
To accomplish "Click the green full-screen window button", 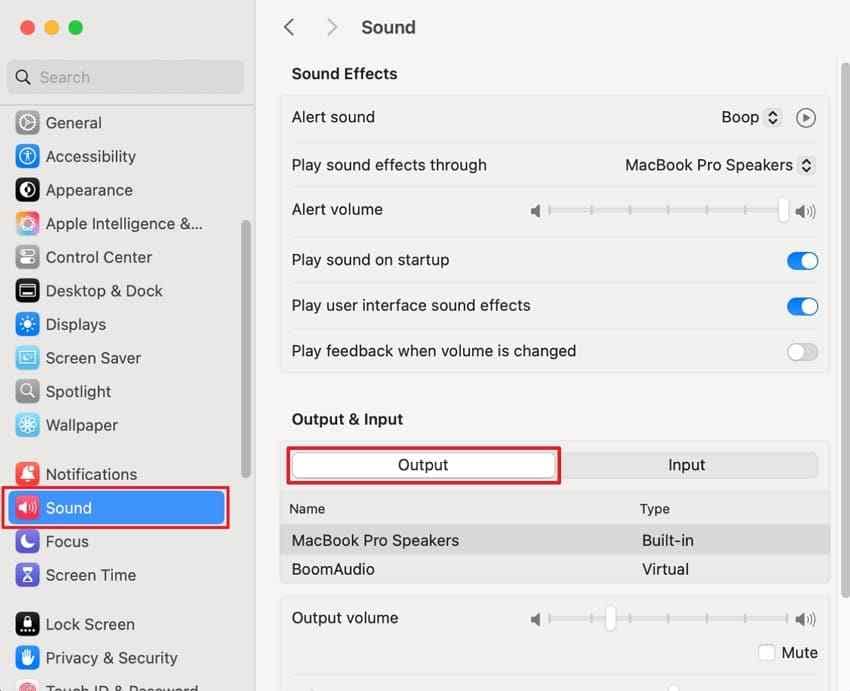I will (76, 27).
